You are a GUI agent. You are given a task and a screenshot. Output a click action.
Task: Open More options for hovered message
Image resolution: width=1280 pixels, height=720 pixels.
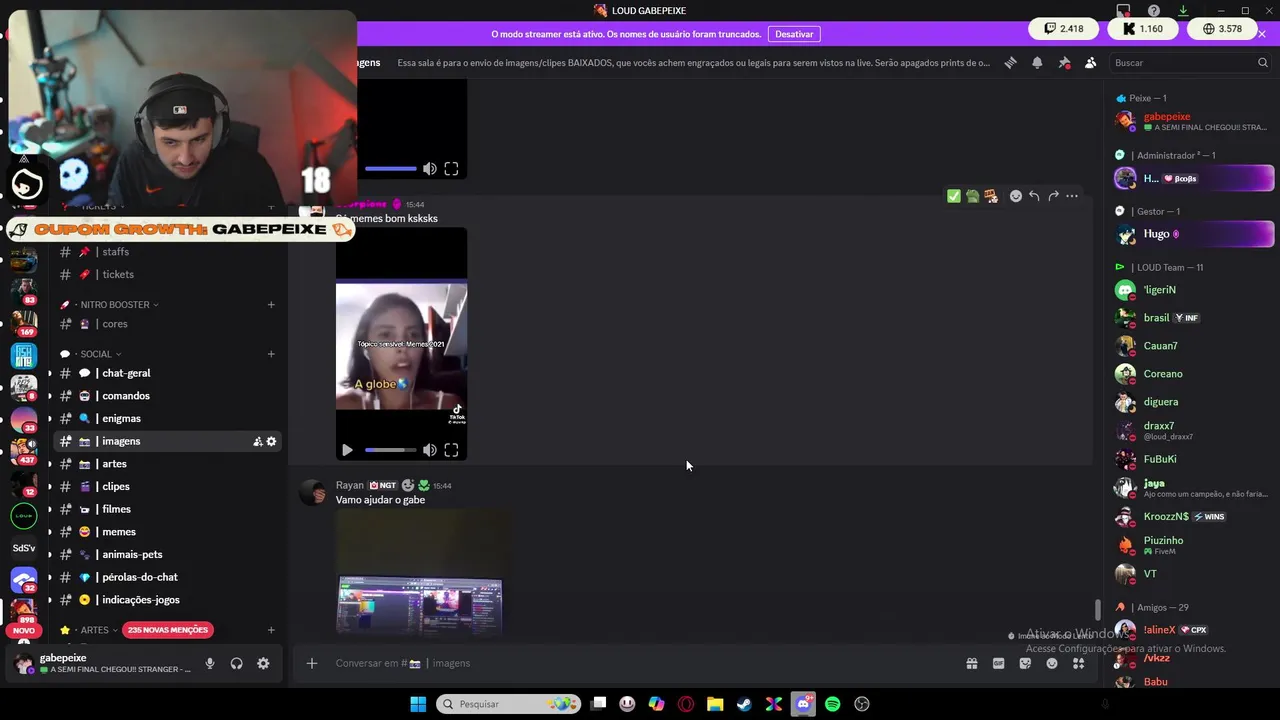pyautogui.click(x=1072, y=196)
